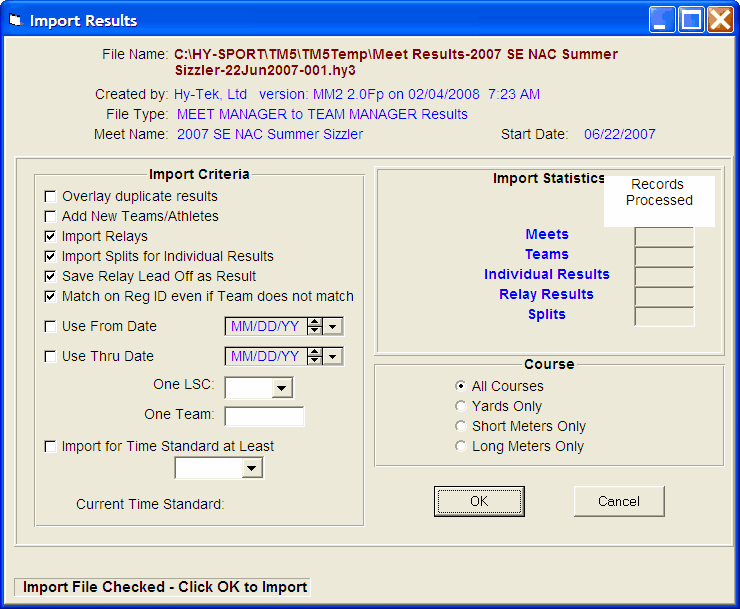Uncheck Match on Reg ID option
The height and width of the screenshot is (609, 740).
(x=51, y=297)
